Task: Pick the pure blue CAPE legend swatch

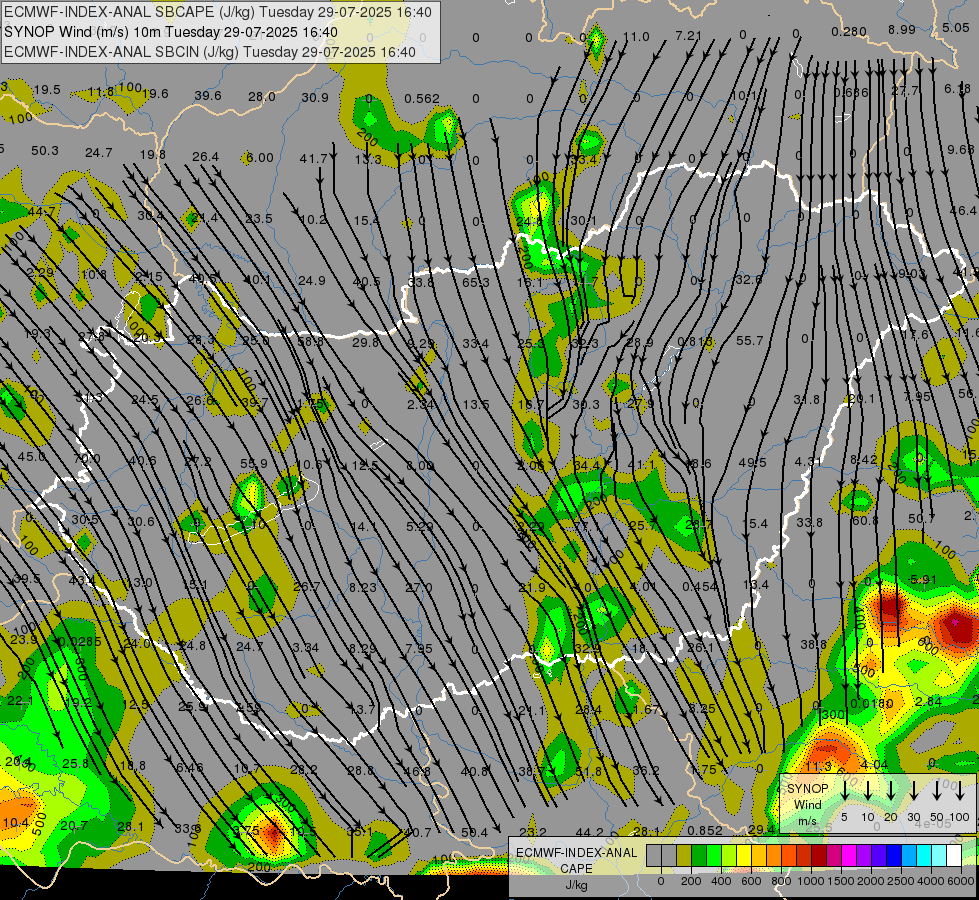Action: coord(893,856)
